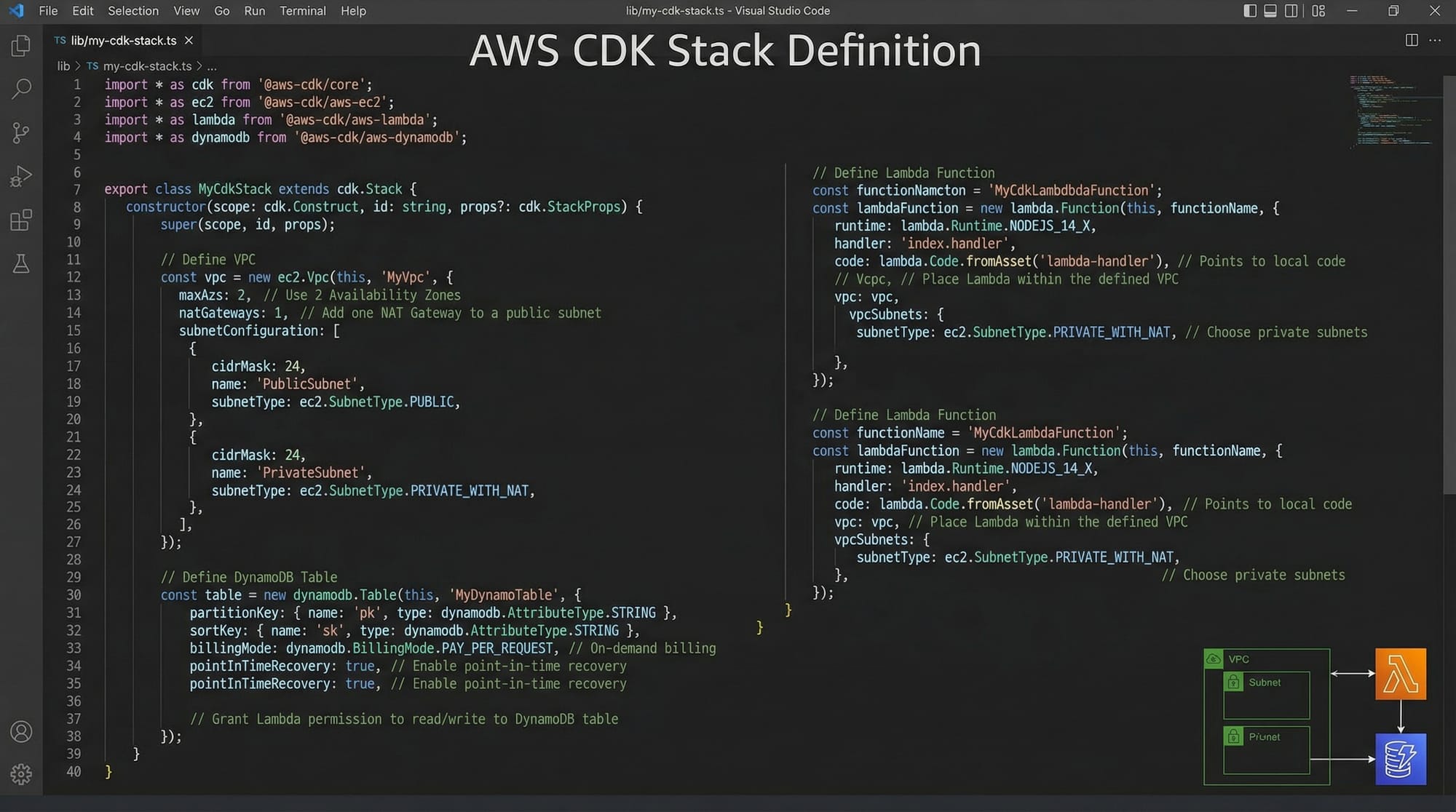Toggle the bottom panel visibility
This screenshot has width=1456, height=812.
pyautogui.click(x=1270, y=11)
